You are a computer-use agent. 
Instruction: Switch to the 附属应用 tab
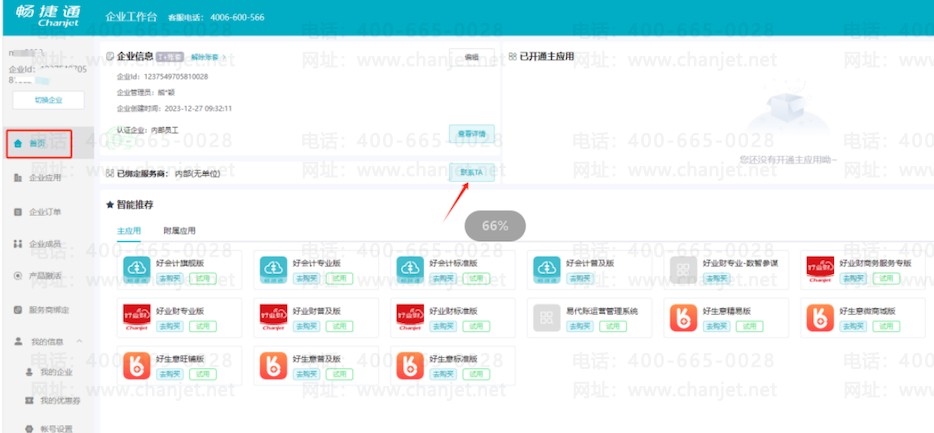click(179, 230)
